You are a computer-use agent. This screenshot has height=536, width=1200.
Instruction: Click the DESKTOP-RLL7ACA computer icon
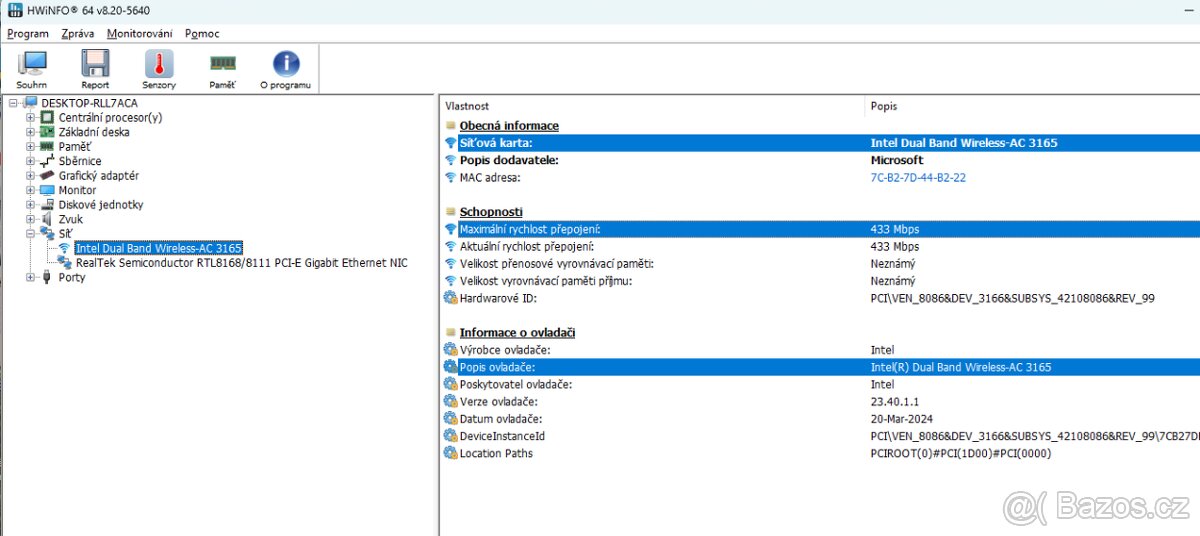[31, 103]
